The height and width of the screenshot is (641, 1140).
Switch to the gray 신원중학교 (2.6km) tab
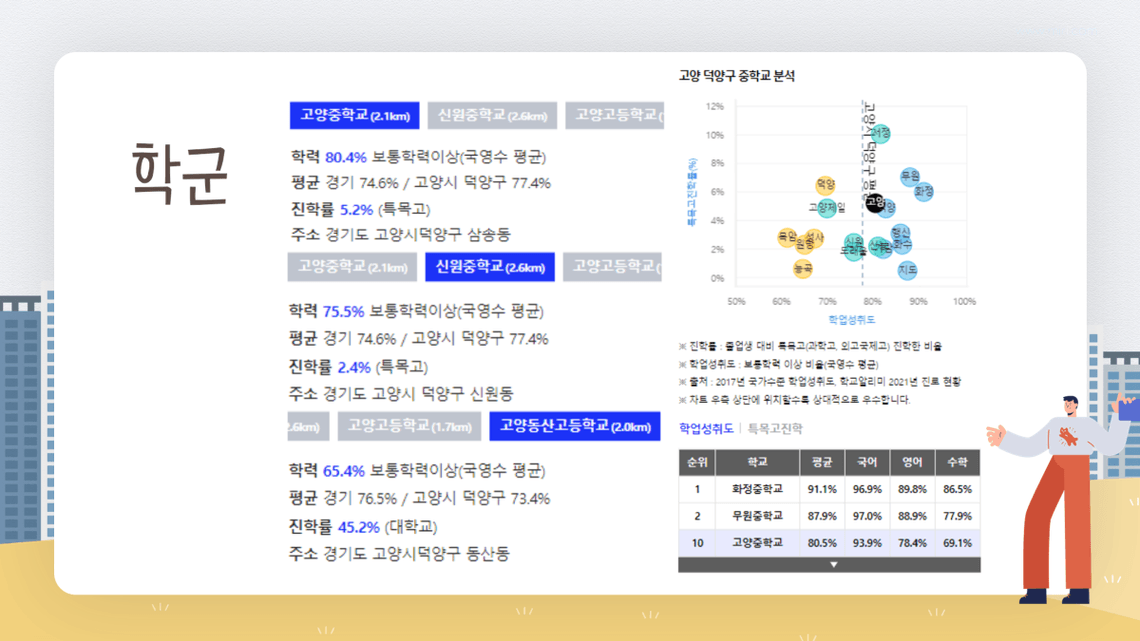(x=492, y=116)
